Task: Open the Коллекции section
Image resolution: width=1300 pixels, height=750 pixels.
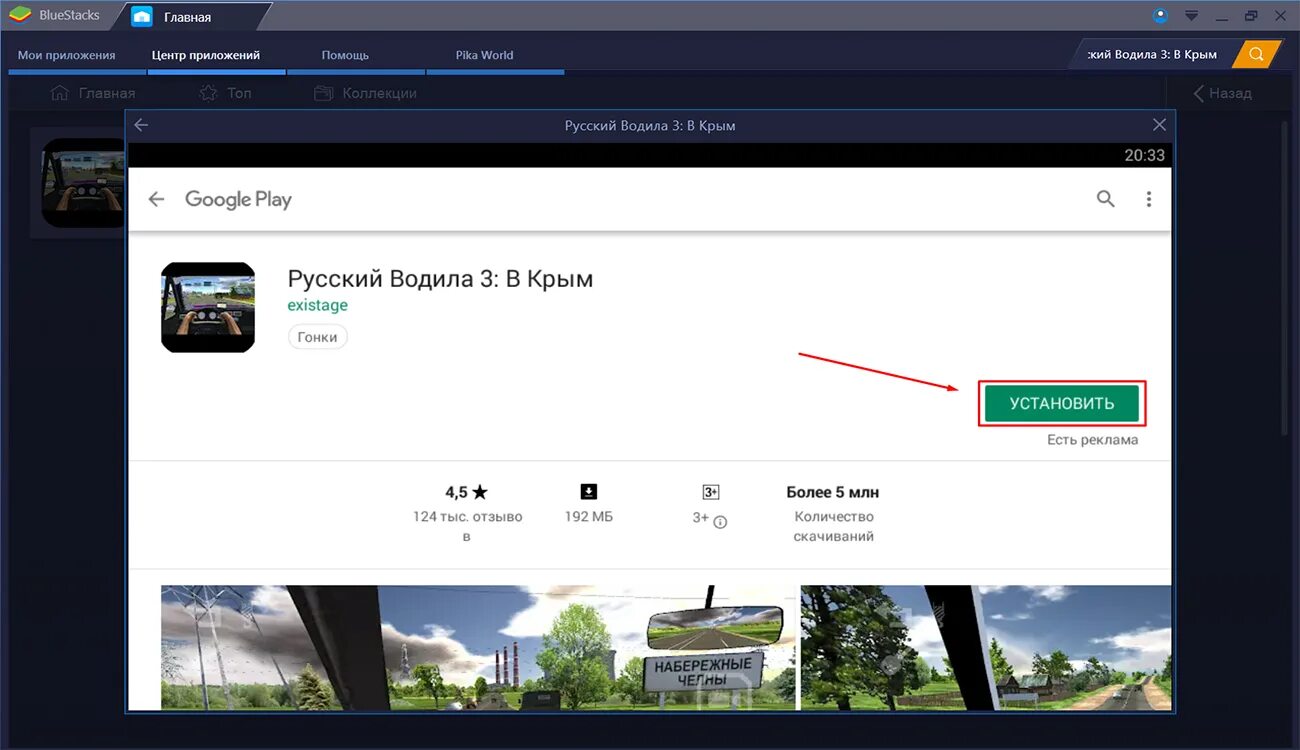Action: click(x=365, y=93)
